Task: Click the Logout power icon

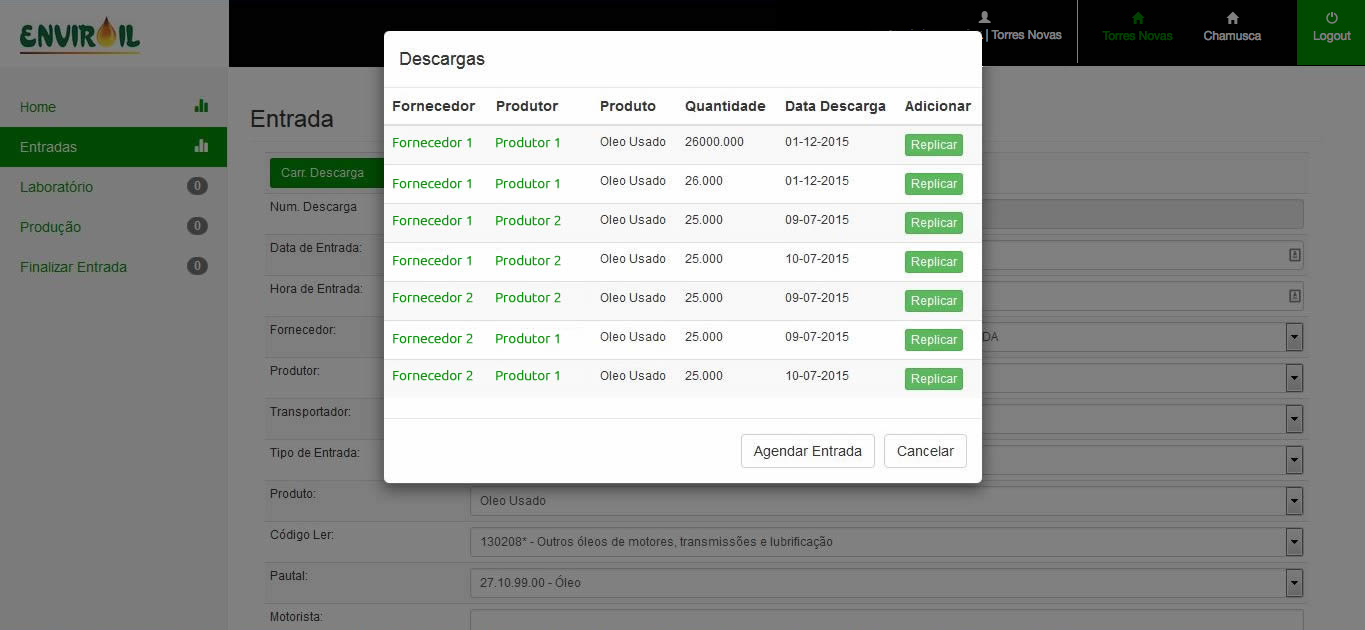Action: coord(1331,18)
